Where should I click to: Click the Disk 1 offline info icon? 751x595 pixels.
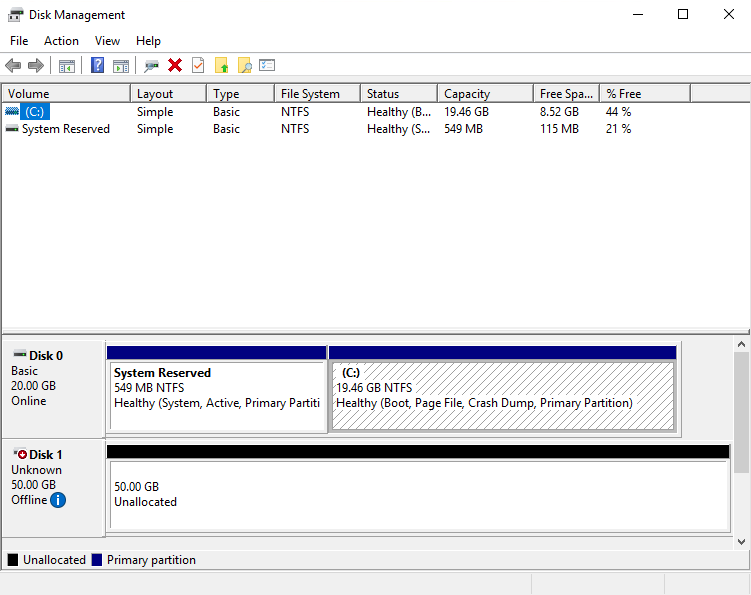[58, 500]
